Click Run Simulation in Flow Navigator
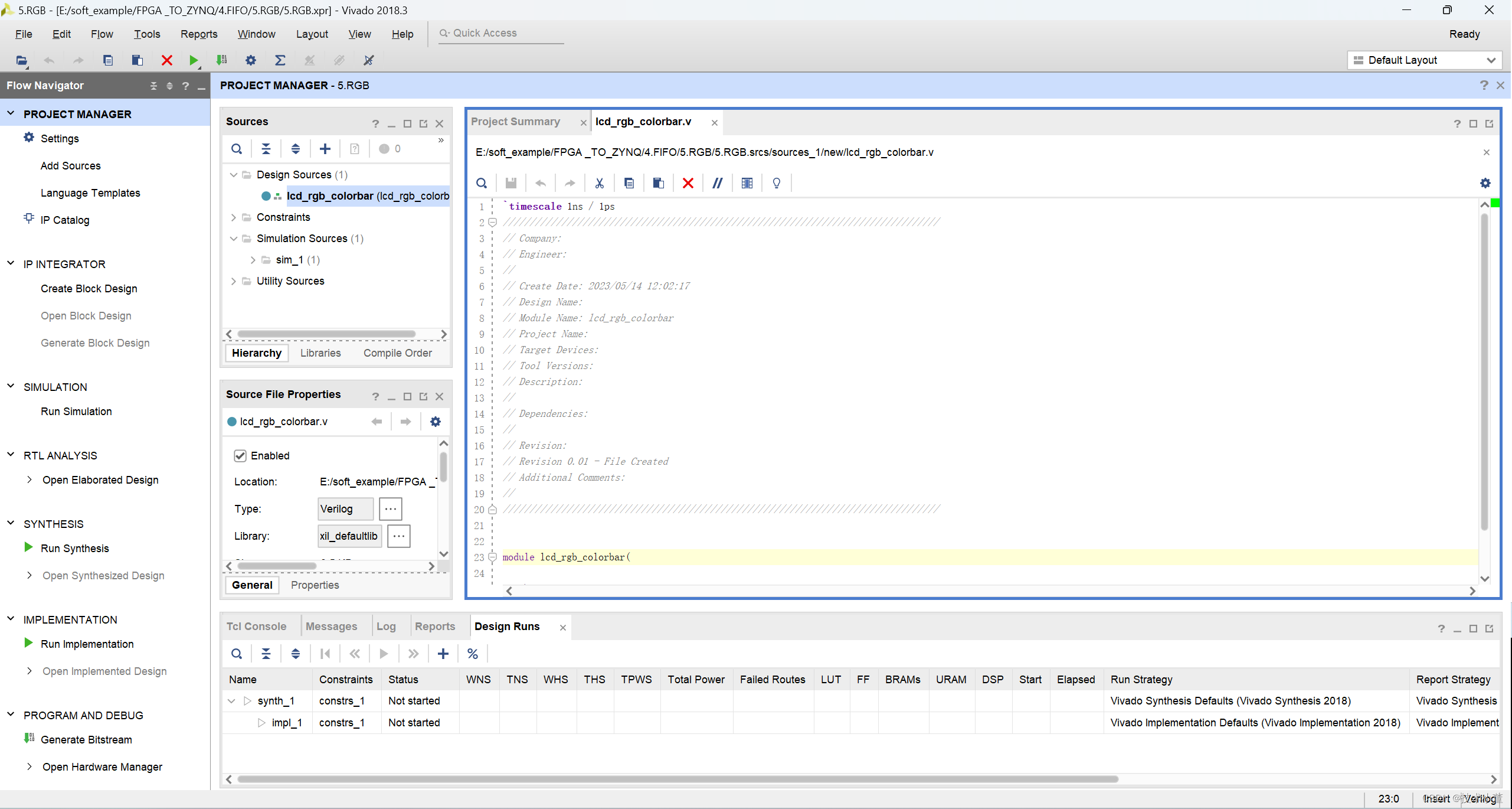This screenshot has height=809, width=1512. pos(76,412)
